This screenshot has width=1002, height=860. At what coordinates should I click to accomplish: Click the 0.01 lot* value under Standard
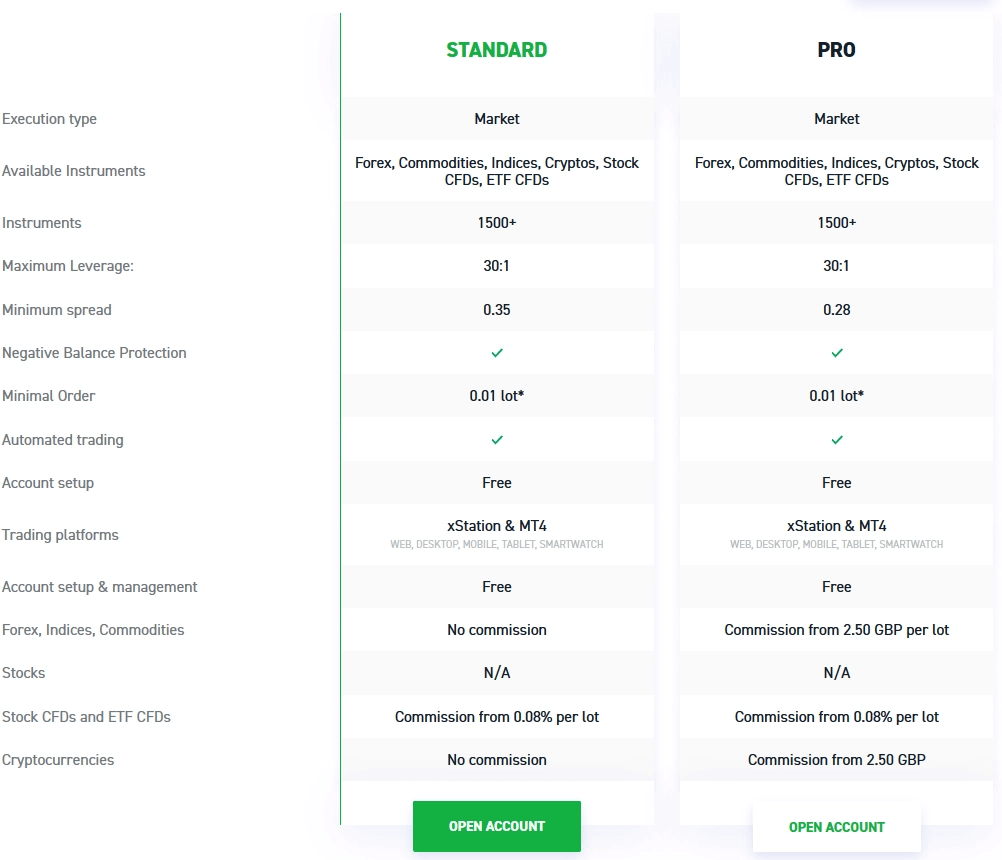[x=497, y=396]
